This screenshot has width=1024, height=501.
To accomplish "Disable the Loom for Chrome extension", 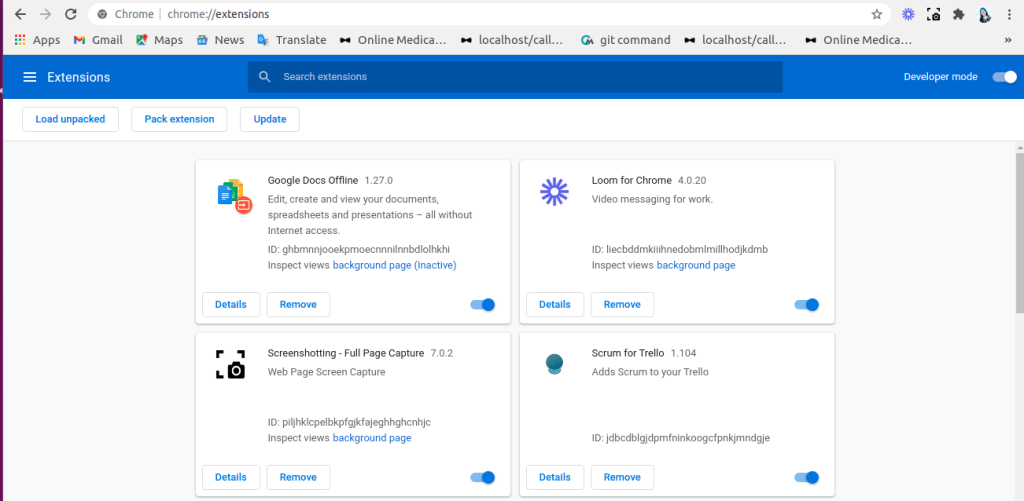I will [x=807, y=305].
